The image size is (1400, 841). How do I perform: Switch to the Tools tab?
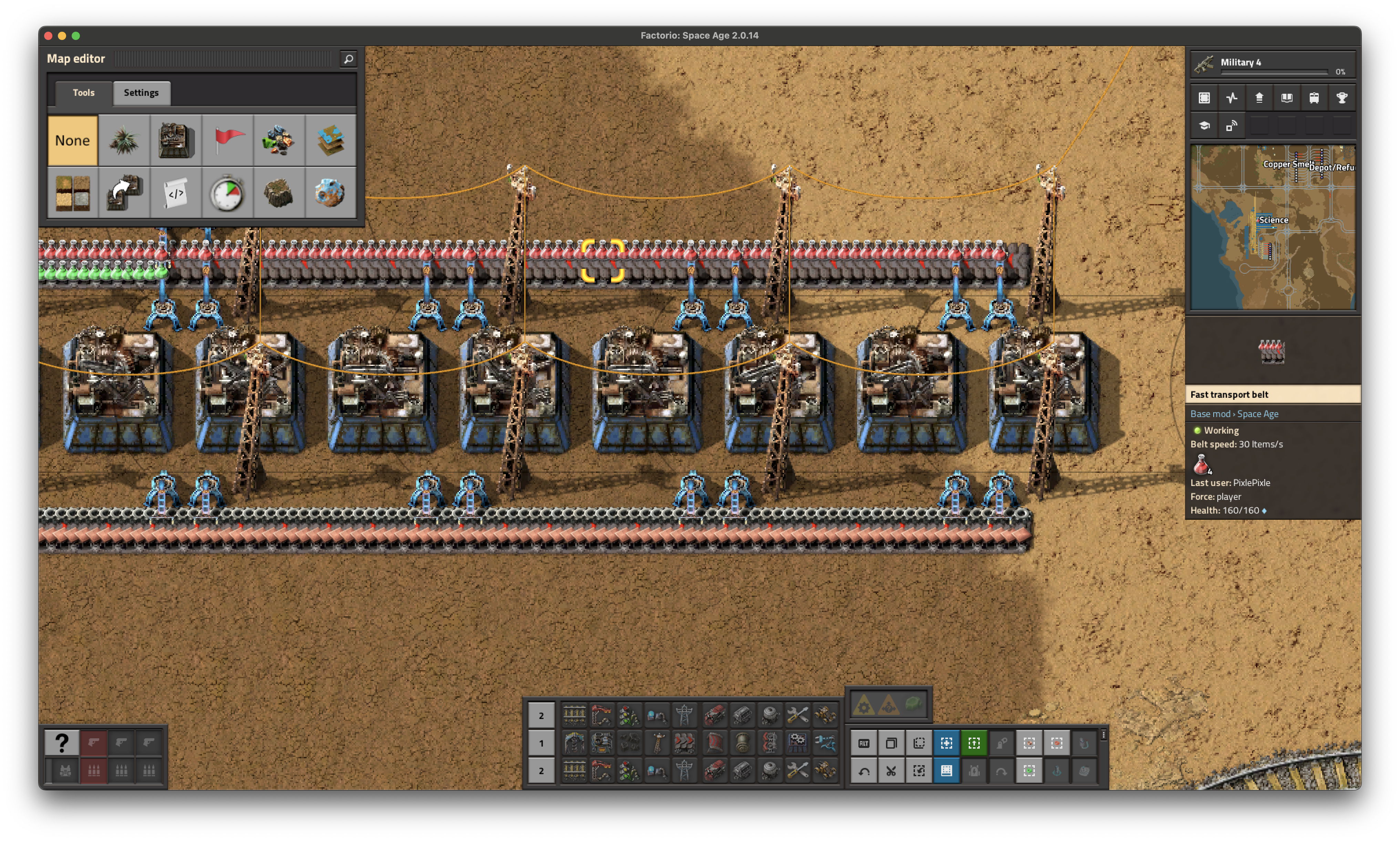(x=83, y=92)
